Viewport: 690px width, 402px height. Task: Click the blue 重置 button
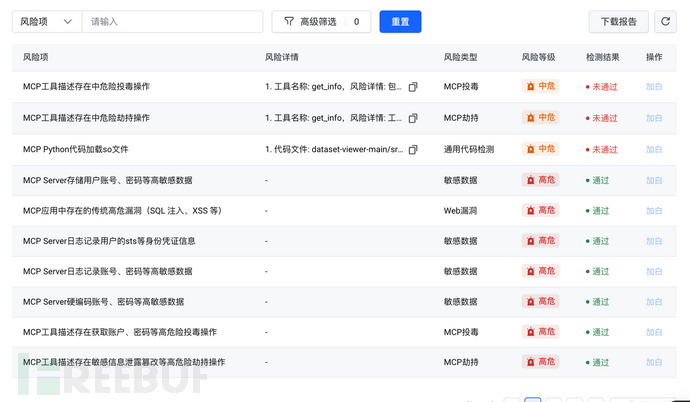400,22
